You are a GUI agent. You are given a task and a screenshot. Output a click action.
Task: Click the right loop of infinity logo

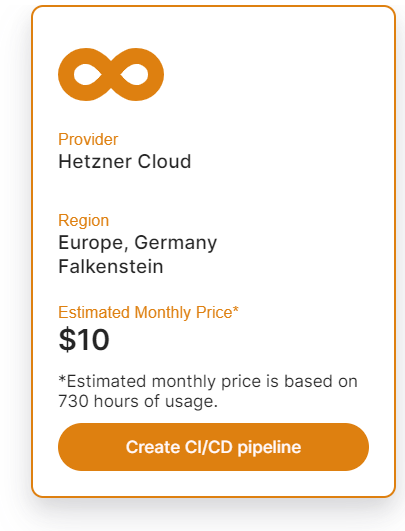pyautogui.click(x=137, y=75)
